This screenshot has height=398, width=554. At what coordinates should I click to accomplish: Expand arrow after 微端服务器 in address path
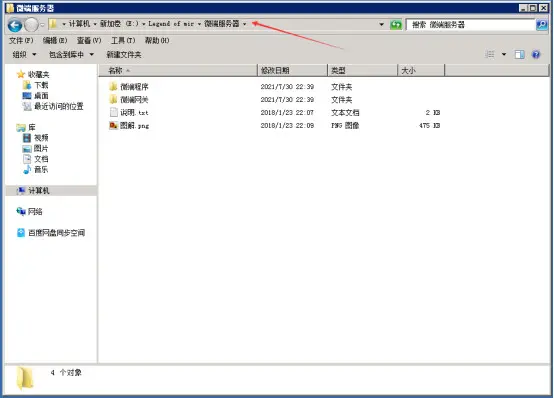[244, 24]
